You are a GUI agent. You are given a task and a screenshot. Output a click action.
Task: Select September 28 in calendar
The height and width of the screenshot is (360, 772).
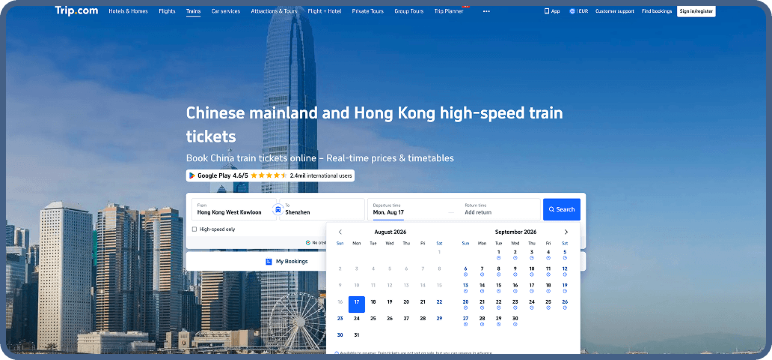coord(482,320)
